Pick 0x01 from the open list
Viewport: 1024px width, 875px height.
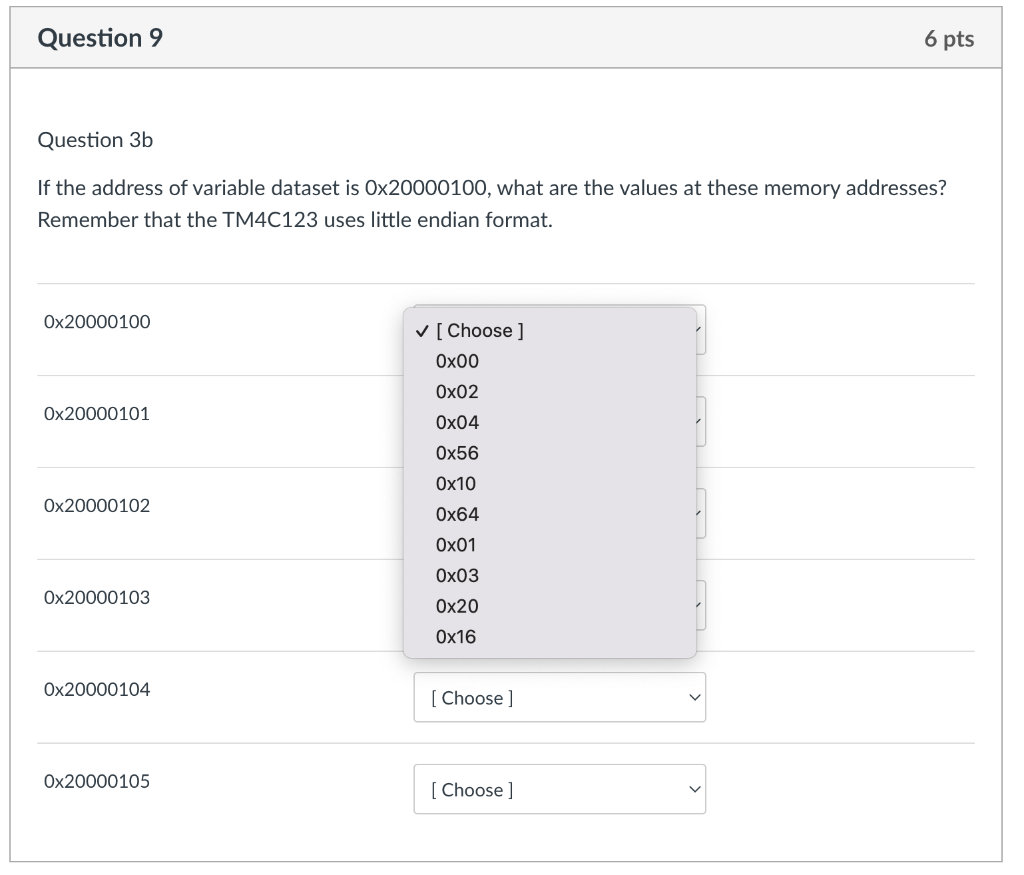[457, 545]
